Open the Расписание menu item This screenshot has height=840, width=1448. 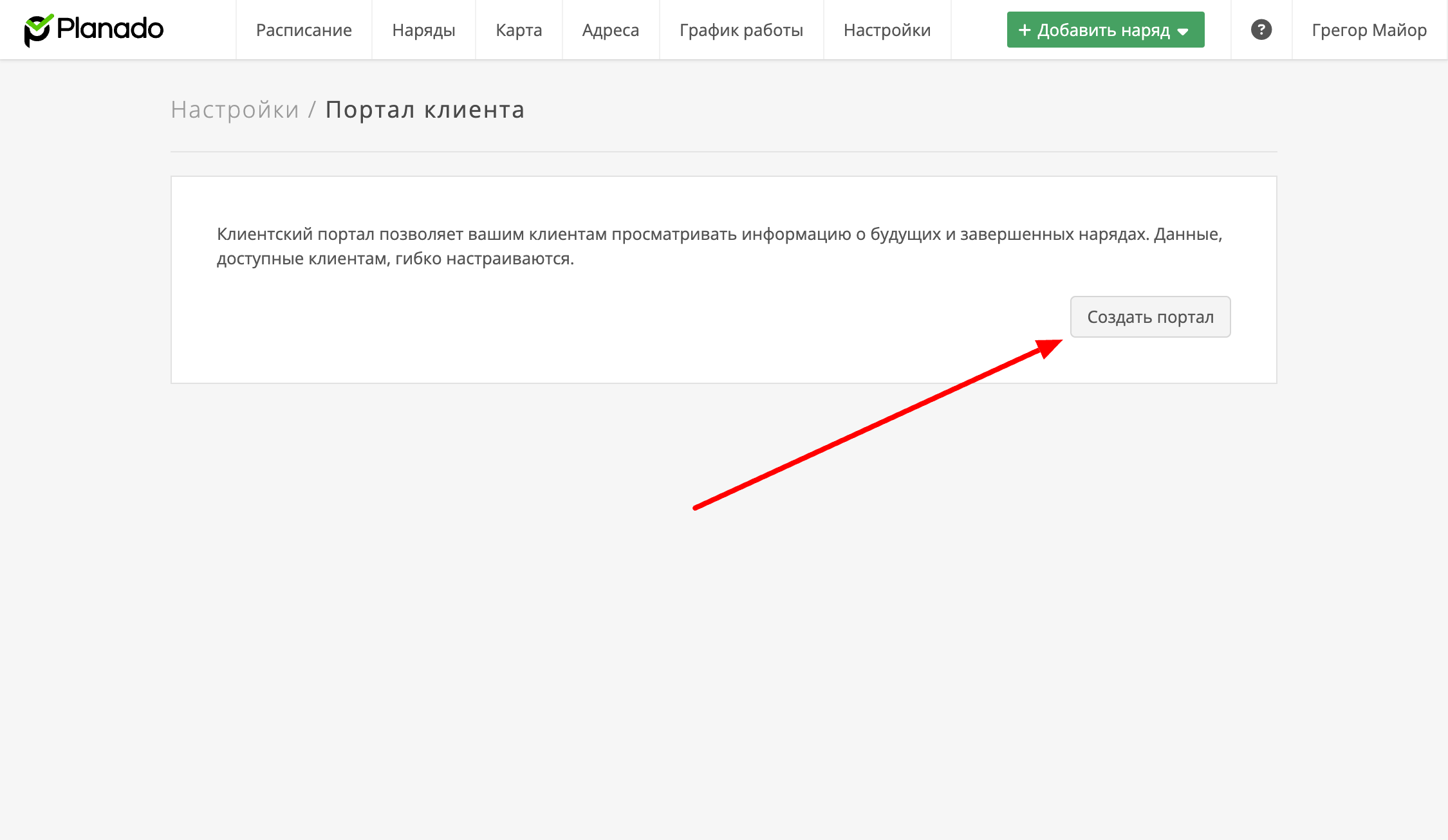tap(304, 30)
